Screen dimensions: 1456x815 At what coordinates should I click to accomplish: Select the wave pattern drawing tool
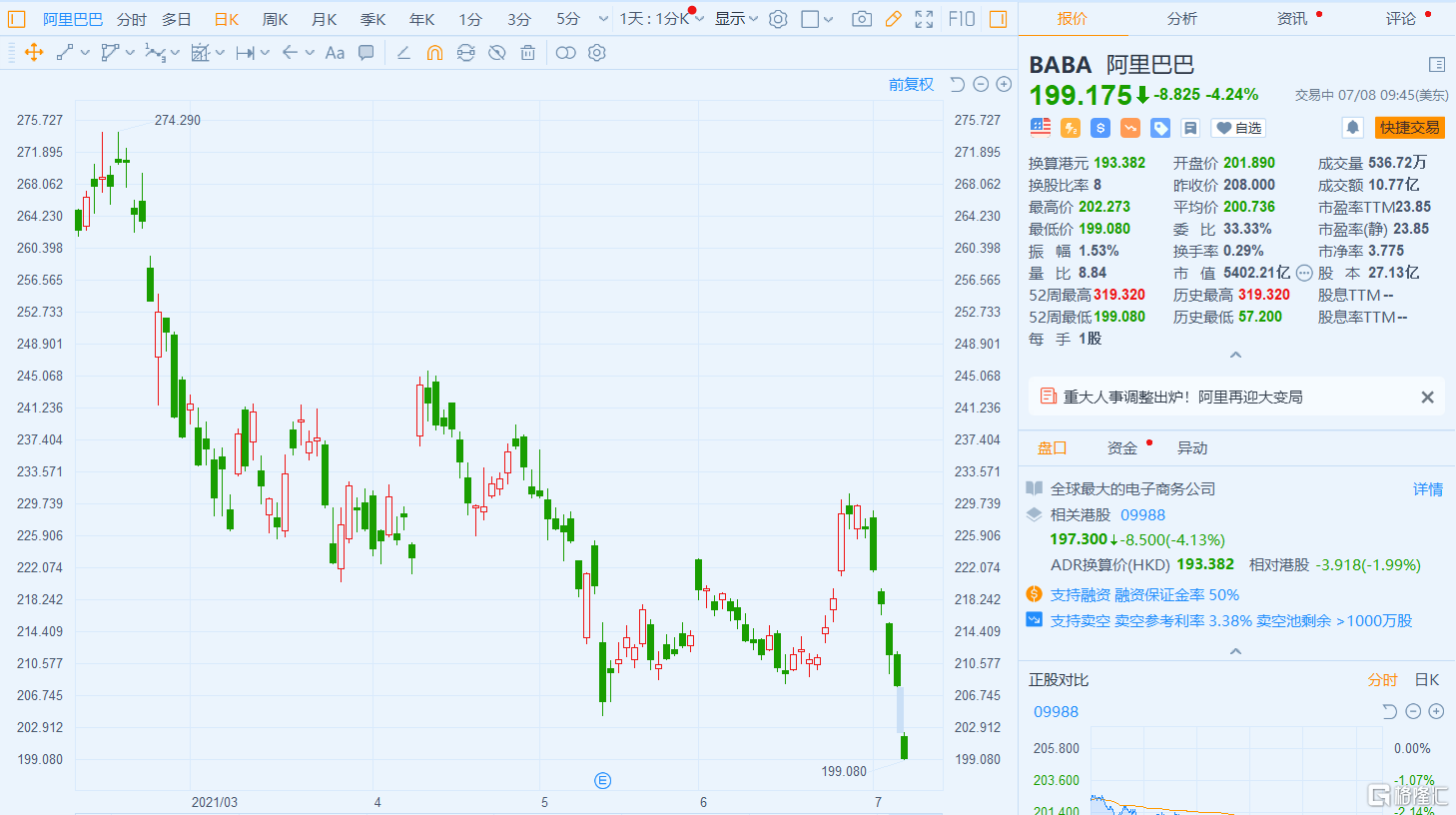click(x=155, y=53)
